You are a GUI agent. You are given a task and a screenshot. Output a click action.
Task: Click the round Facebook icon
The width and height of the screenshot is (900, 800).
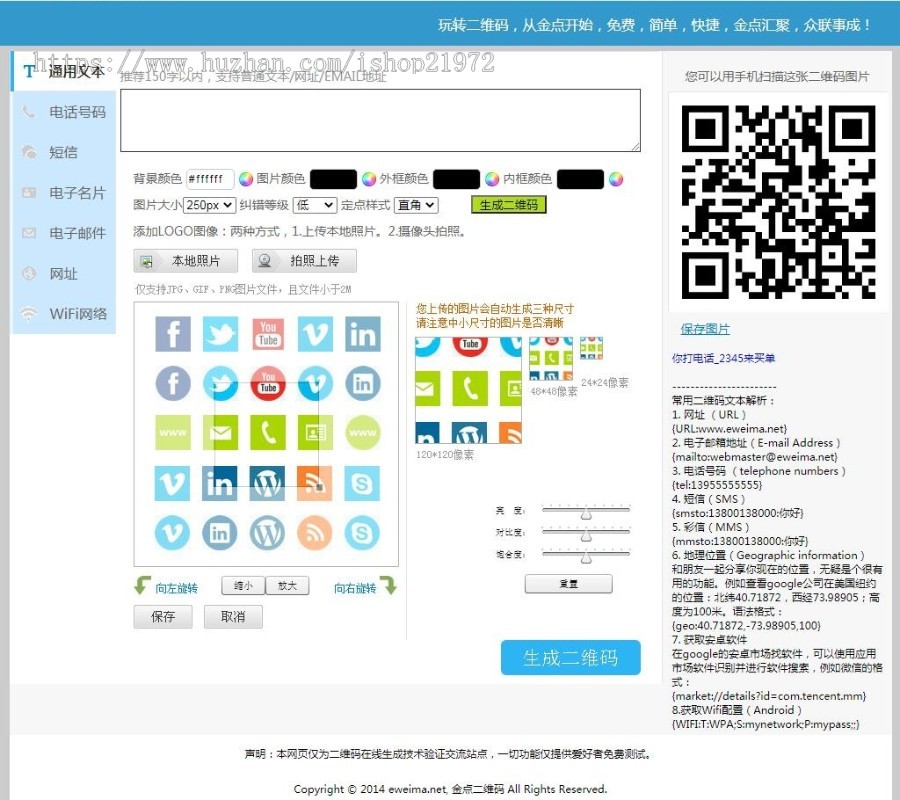click(x=173, y=383)
